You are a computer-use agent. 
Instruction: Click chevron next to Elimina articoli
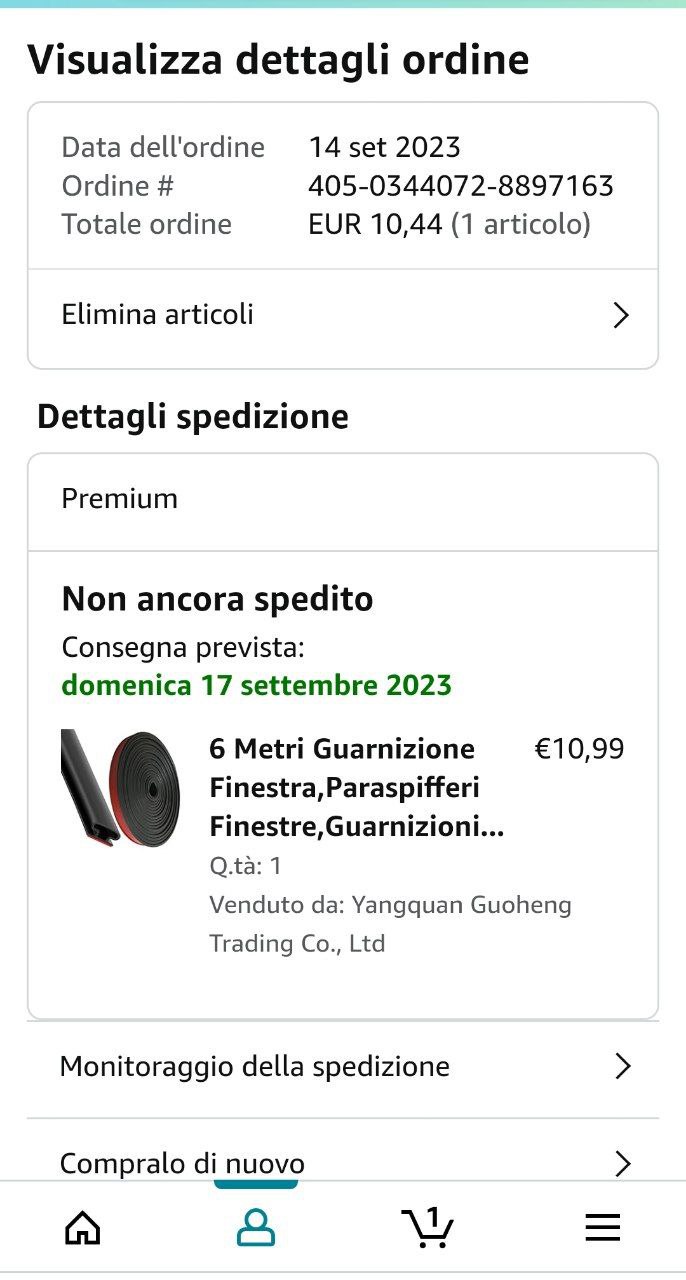coord(621,316)
